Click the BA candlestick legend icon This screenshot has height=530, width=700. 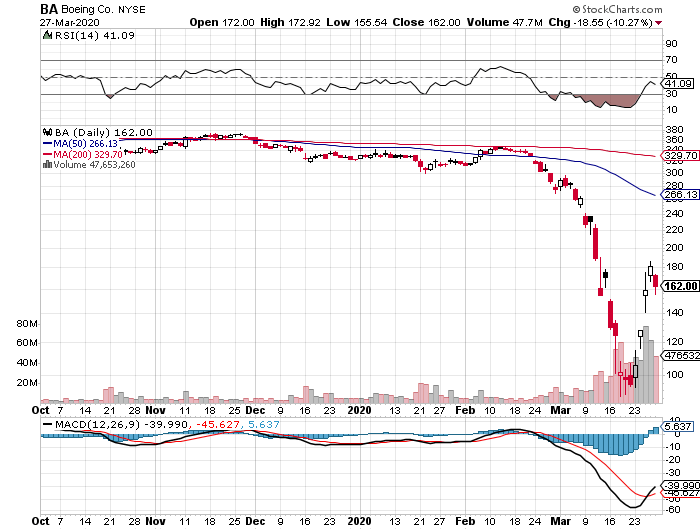47,132
